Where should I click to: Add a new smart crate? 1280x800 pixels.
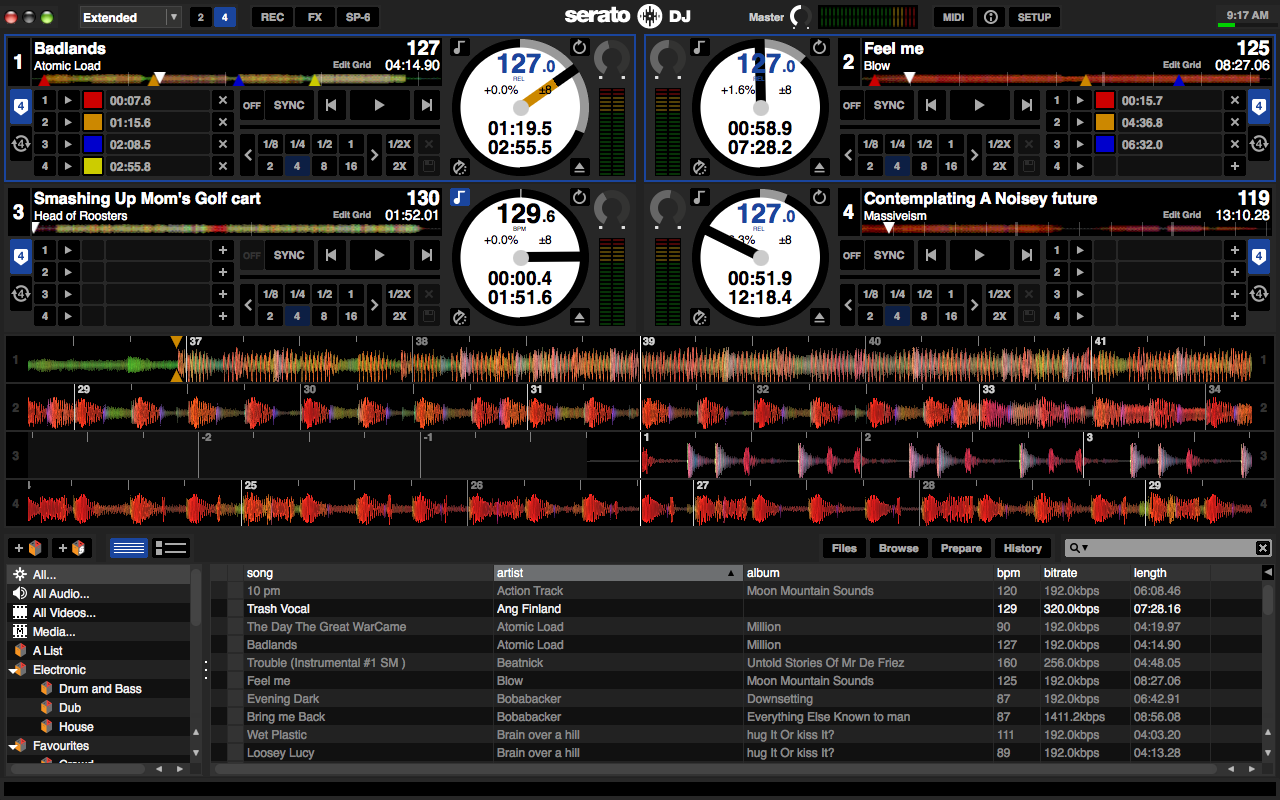(x=72, y=549)
